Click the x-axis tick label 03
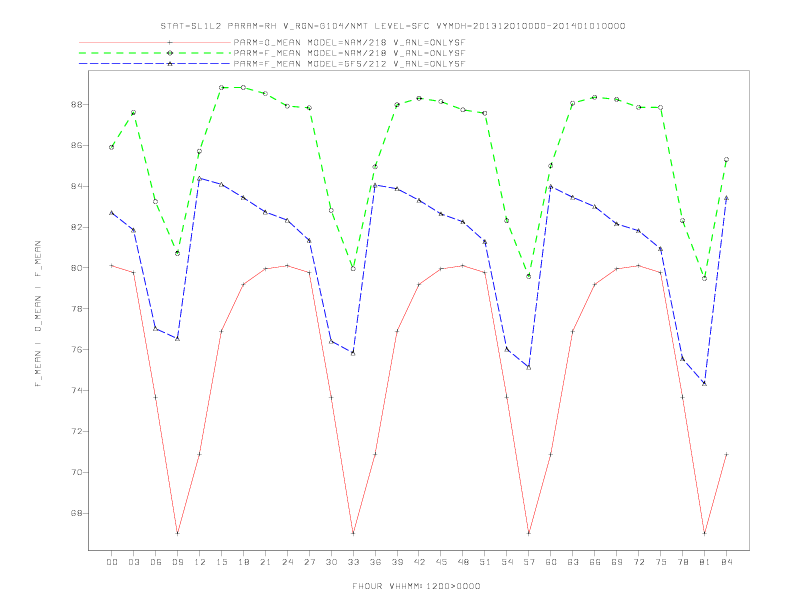 [x=134, y=562]
